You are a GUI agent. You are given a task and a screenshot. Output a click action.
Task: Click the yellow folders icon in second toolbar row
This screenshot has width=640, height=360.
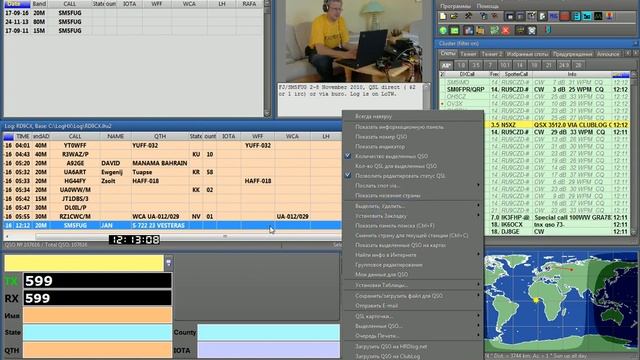pyautogui.click(x=480, y=30)
